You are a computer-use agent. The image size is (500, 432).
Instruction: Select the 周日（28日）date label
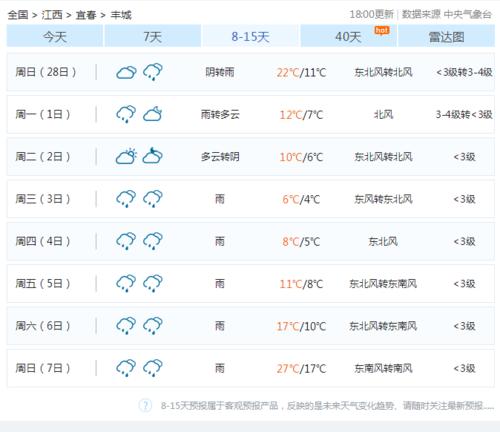coord(46,72)
